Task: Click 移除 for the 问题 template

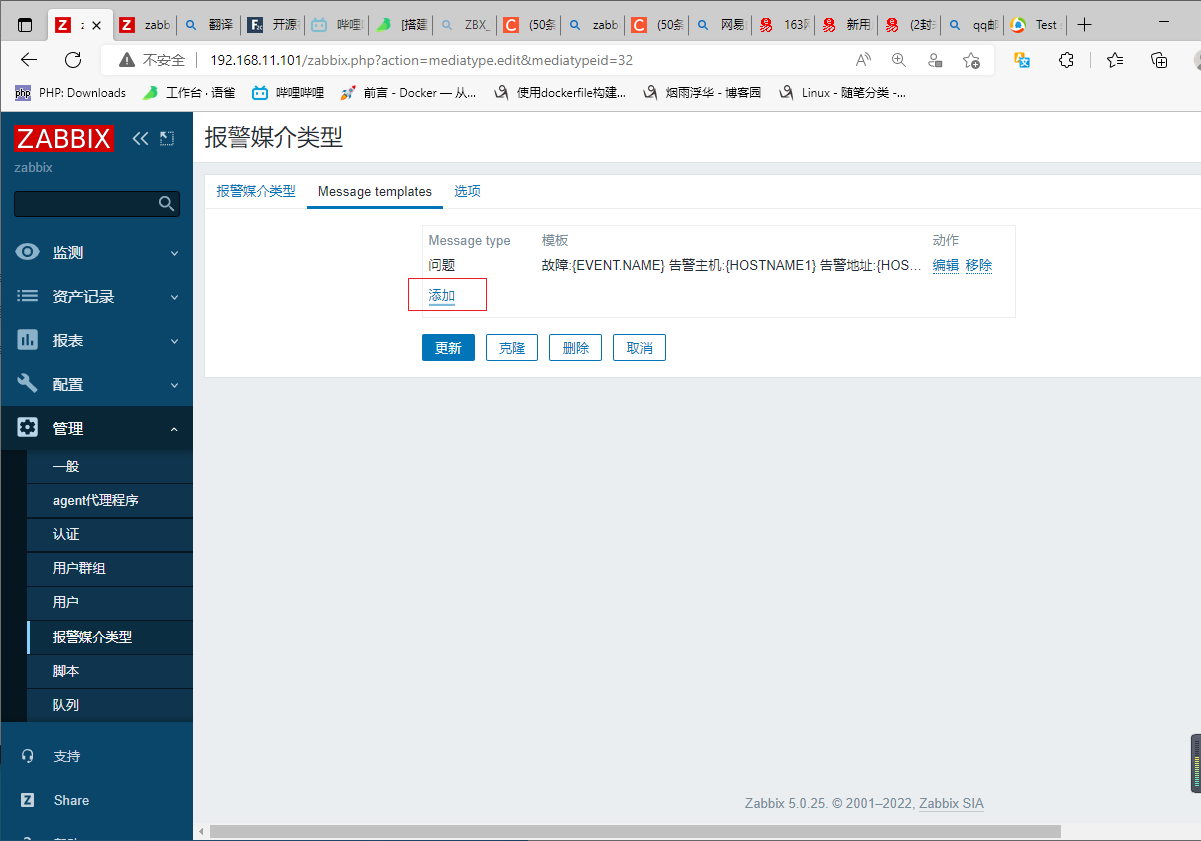Action: tap(979, 265)
